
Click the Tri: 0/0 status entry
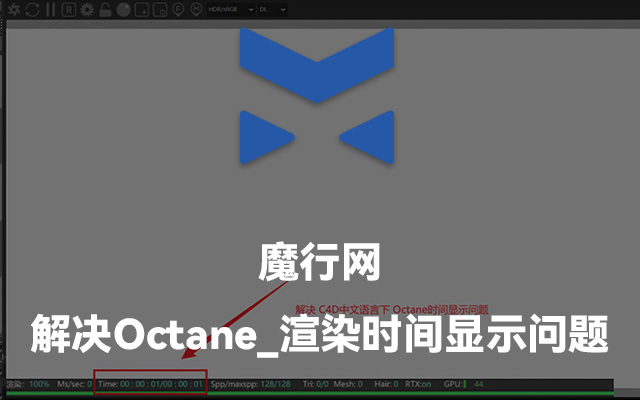[x=316, y=384]
